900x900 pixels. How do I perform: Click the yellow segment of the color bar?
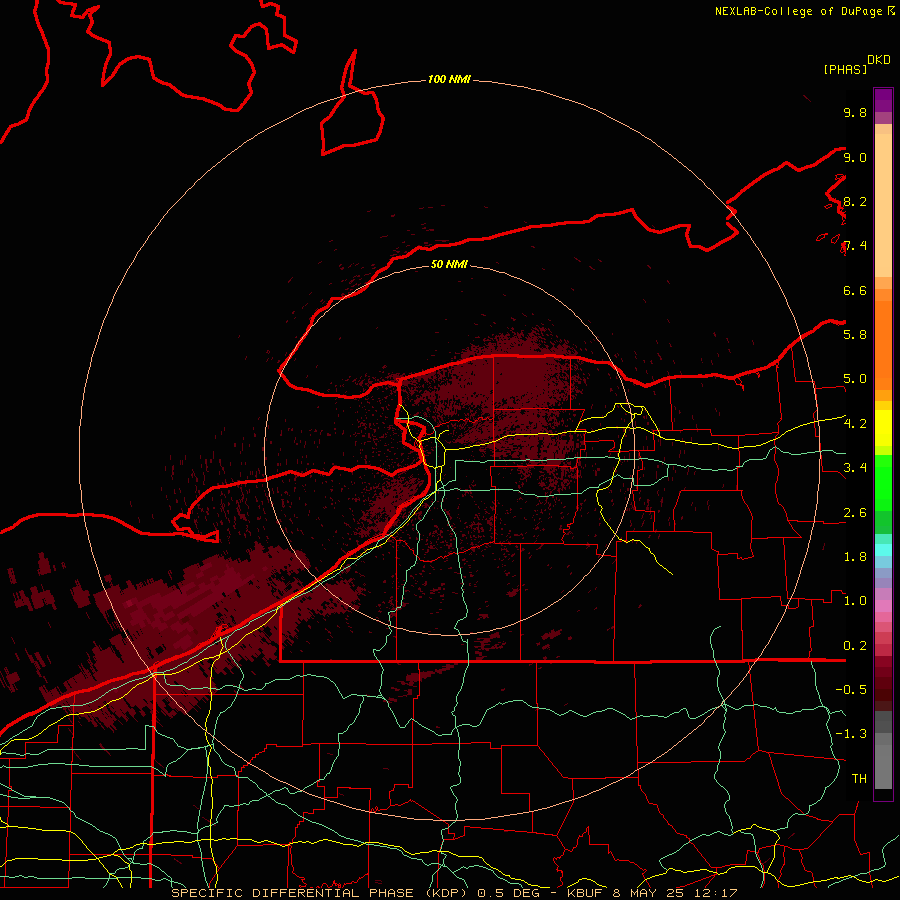point(883,428)
